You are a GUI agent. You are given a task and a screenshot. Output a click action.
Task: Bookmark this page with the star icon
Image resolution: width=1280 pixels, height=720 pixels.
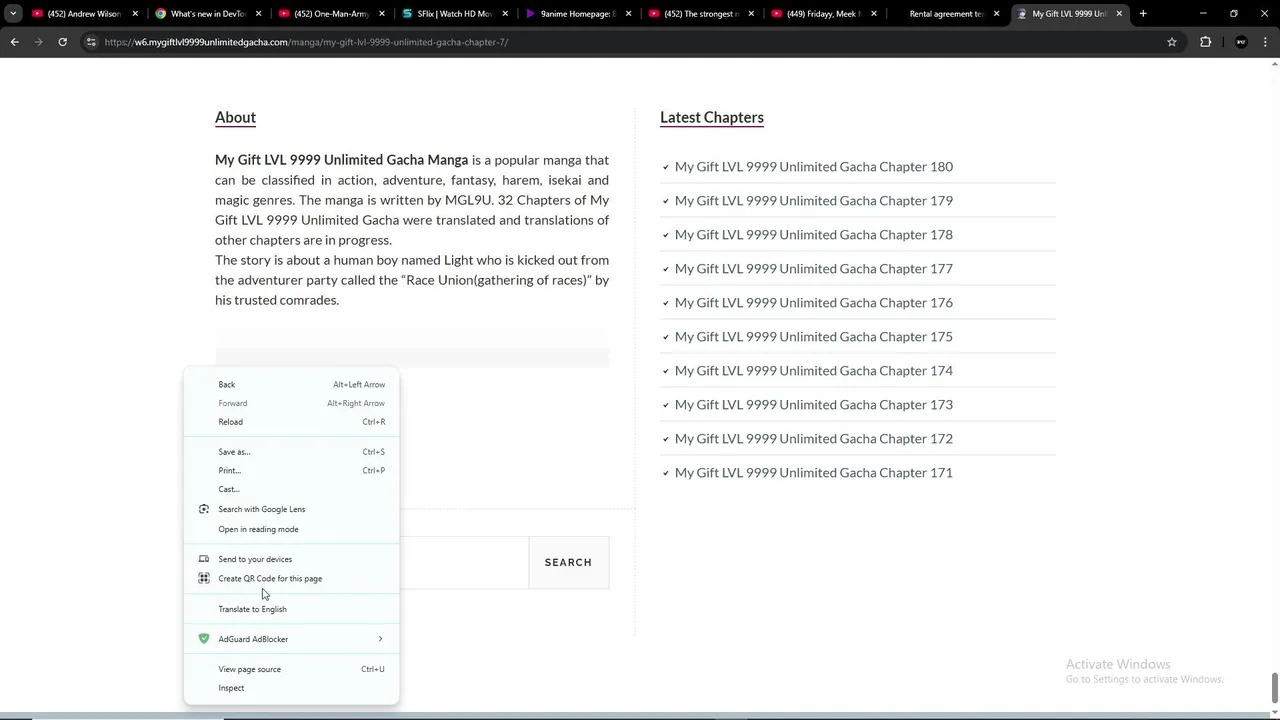1172,42
